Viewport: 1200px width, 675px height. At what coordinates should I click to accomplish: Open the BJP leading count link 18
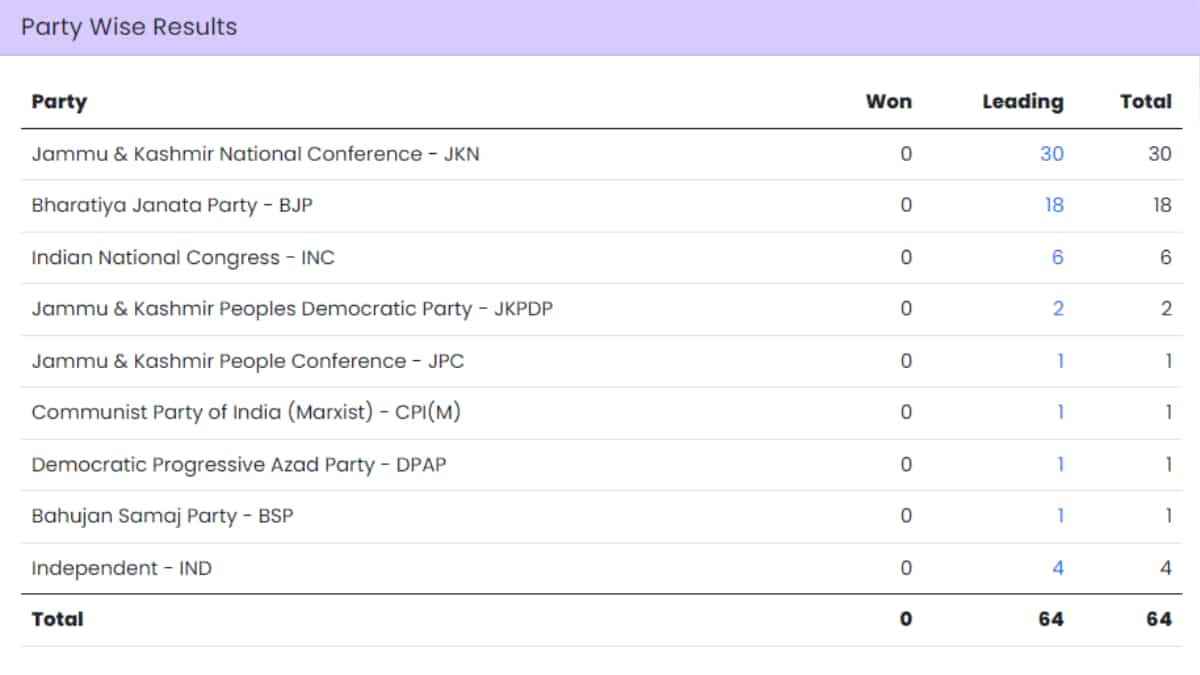1053,206
